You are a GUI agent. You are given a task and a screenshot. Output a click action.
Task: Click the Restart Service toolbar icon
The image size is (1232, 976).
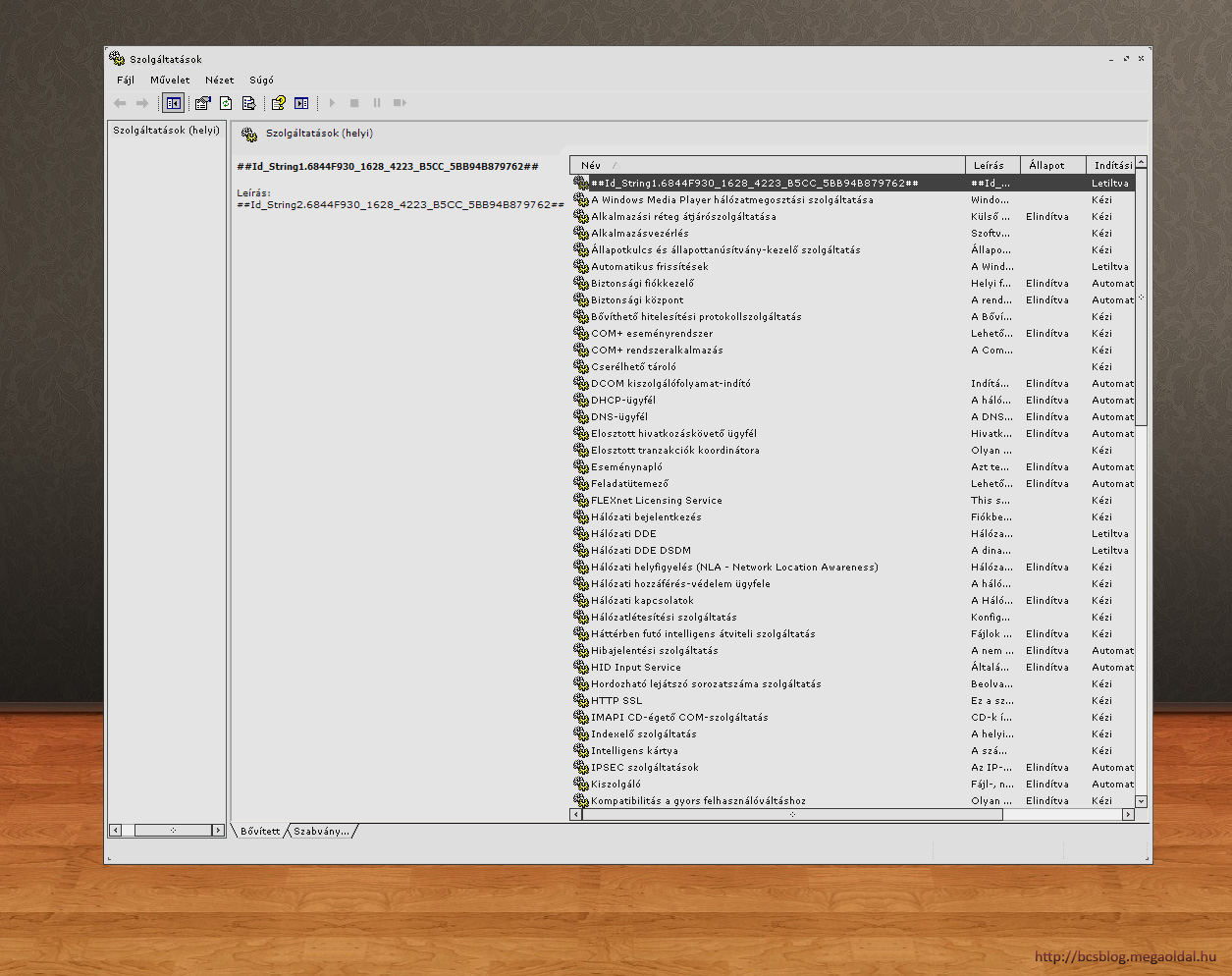[400, 103]
